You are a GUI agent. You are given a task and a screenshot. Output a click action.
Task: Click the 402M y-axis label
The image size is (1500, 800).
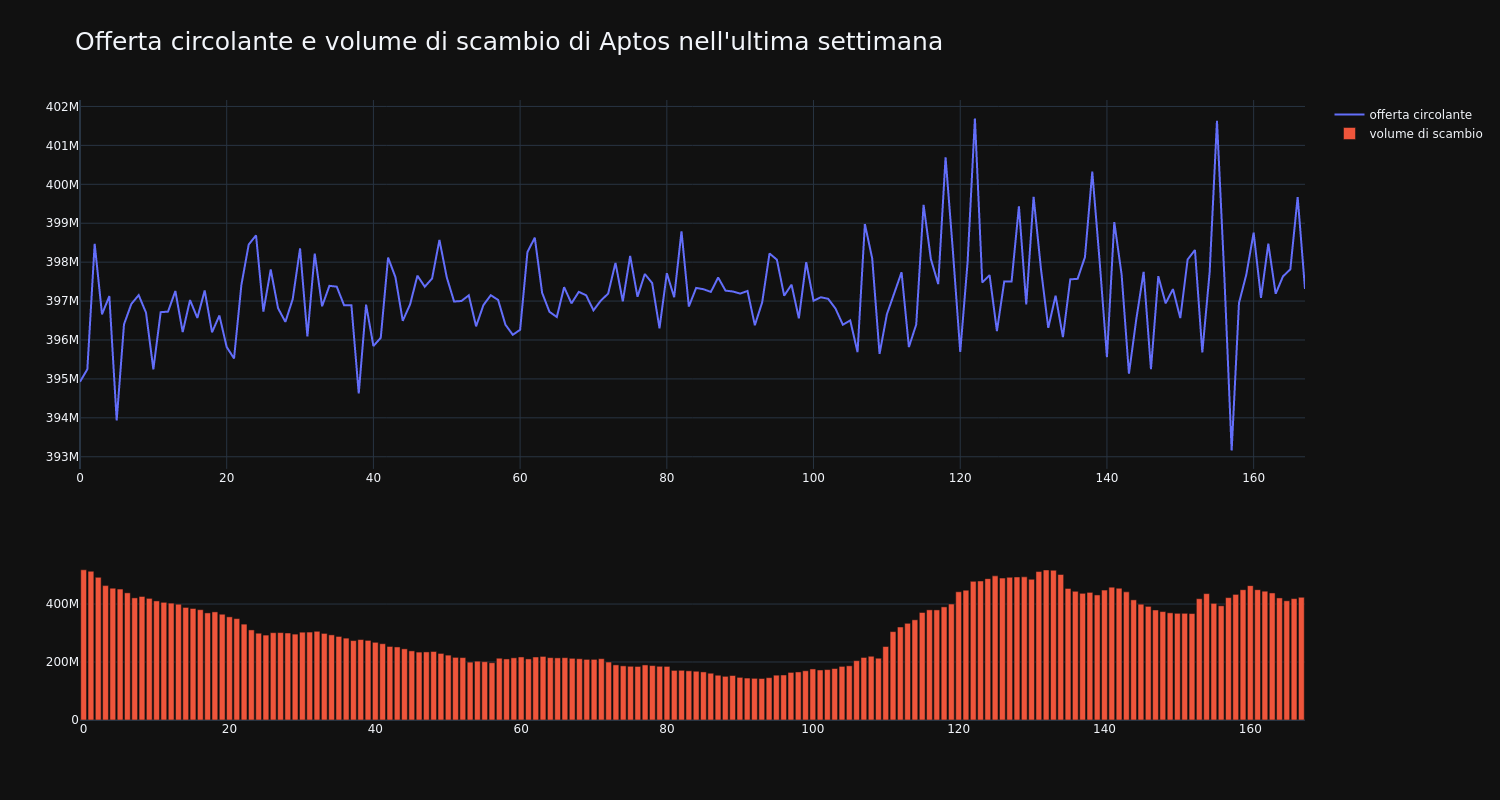pyautogui.click(x=62, y=107)
